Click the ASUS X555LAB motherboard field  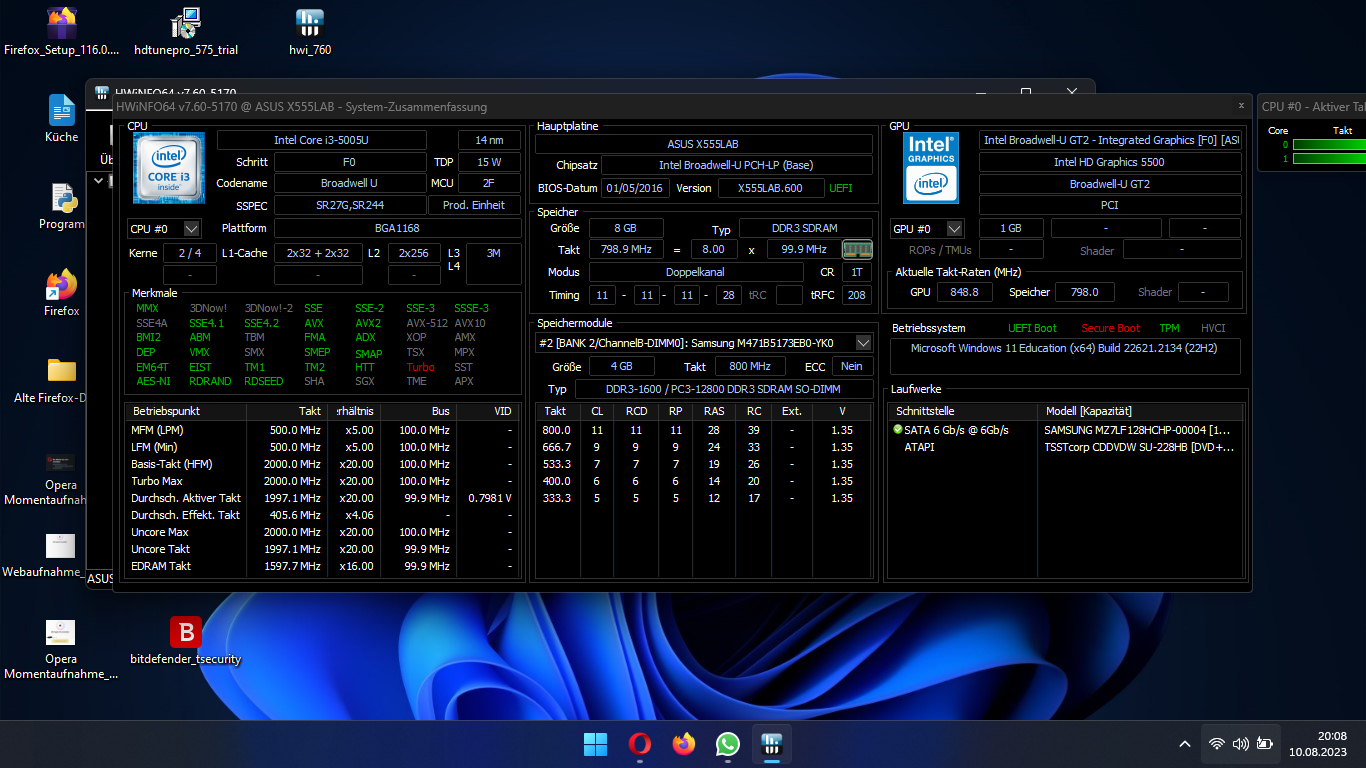tap(703, 144)
